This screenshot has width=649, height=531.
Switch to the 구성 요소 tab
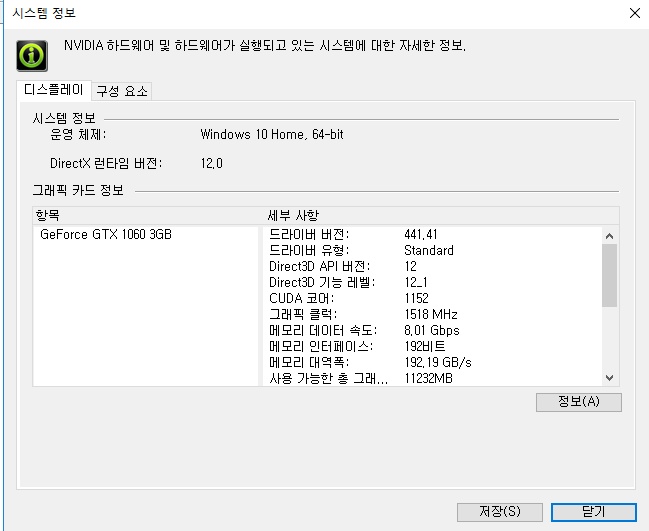[x=122, y=91]
